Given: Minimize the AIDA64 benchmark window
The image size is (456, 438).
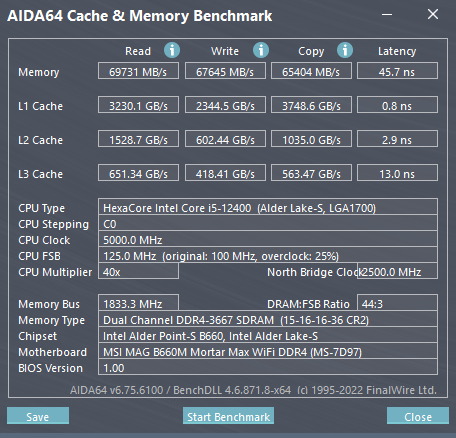Looking at the screenshot, I should pos(387,14).
